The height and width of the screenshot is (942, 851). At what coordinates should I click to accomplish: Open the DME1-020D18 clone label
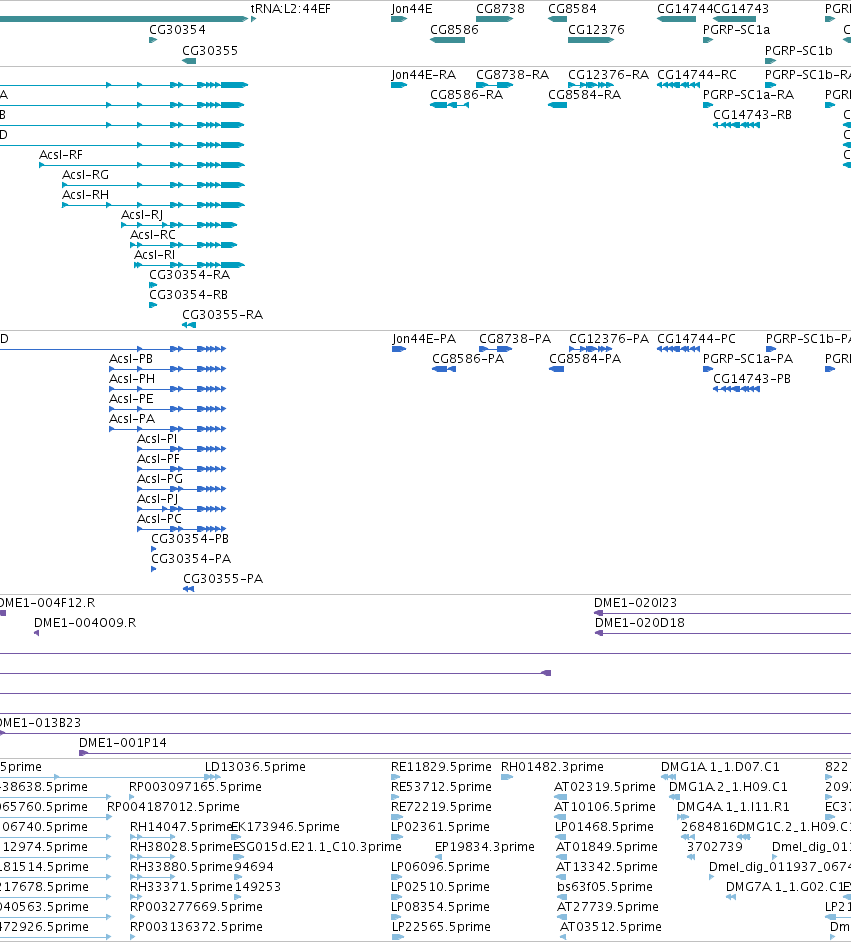coord(640,622)
